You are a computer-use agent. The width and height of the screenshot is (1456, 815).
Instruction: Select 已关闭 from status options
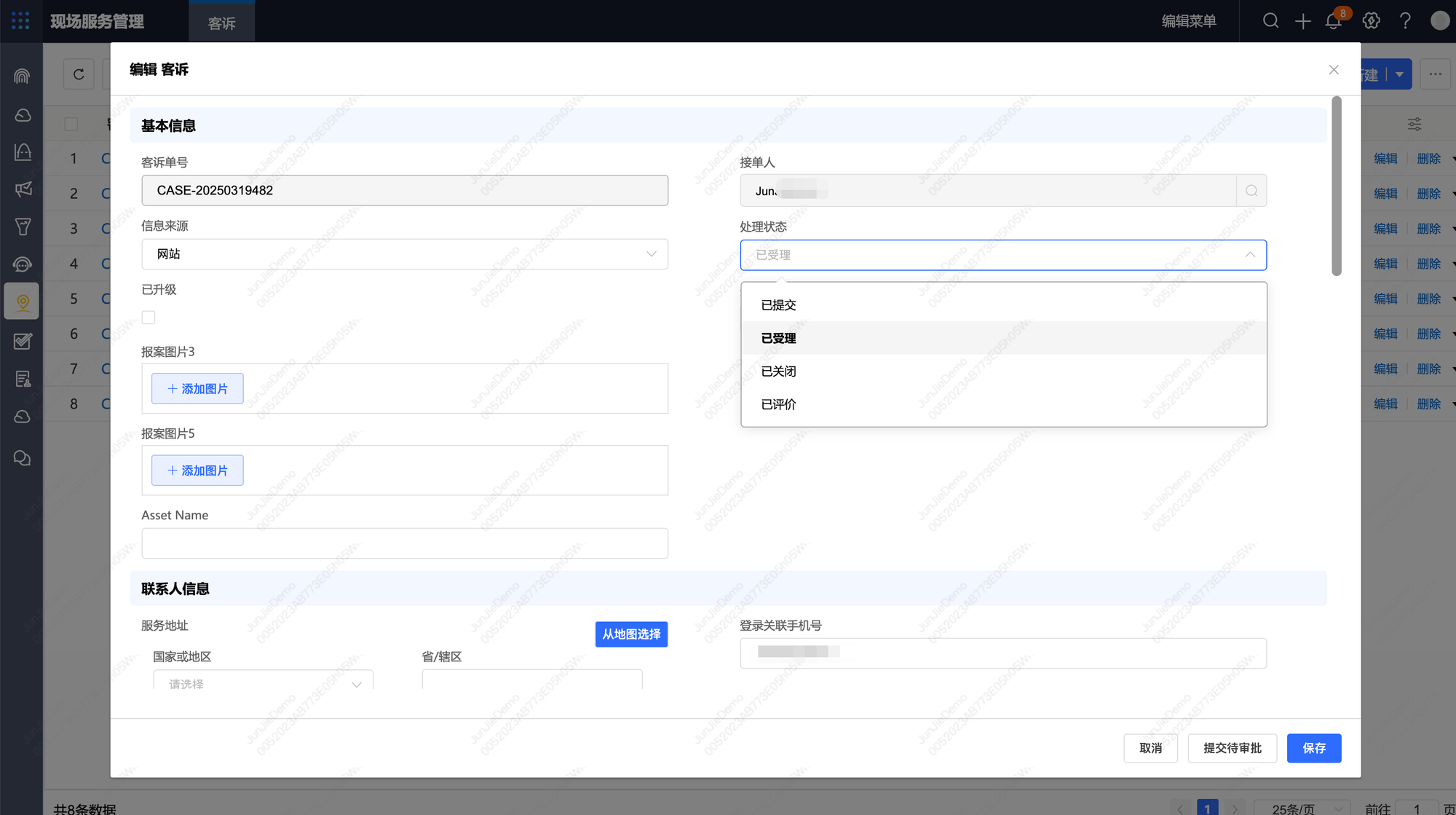tap(778, 371)
